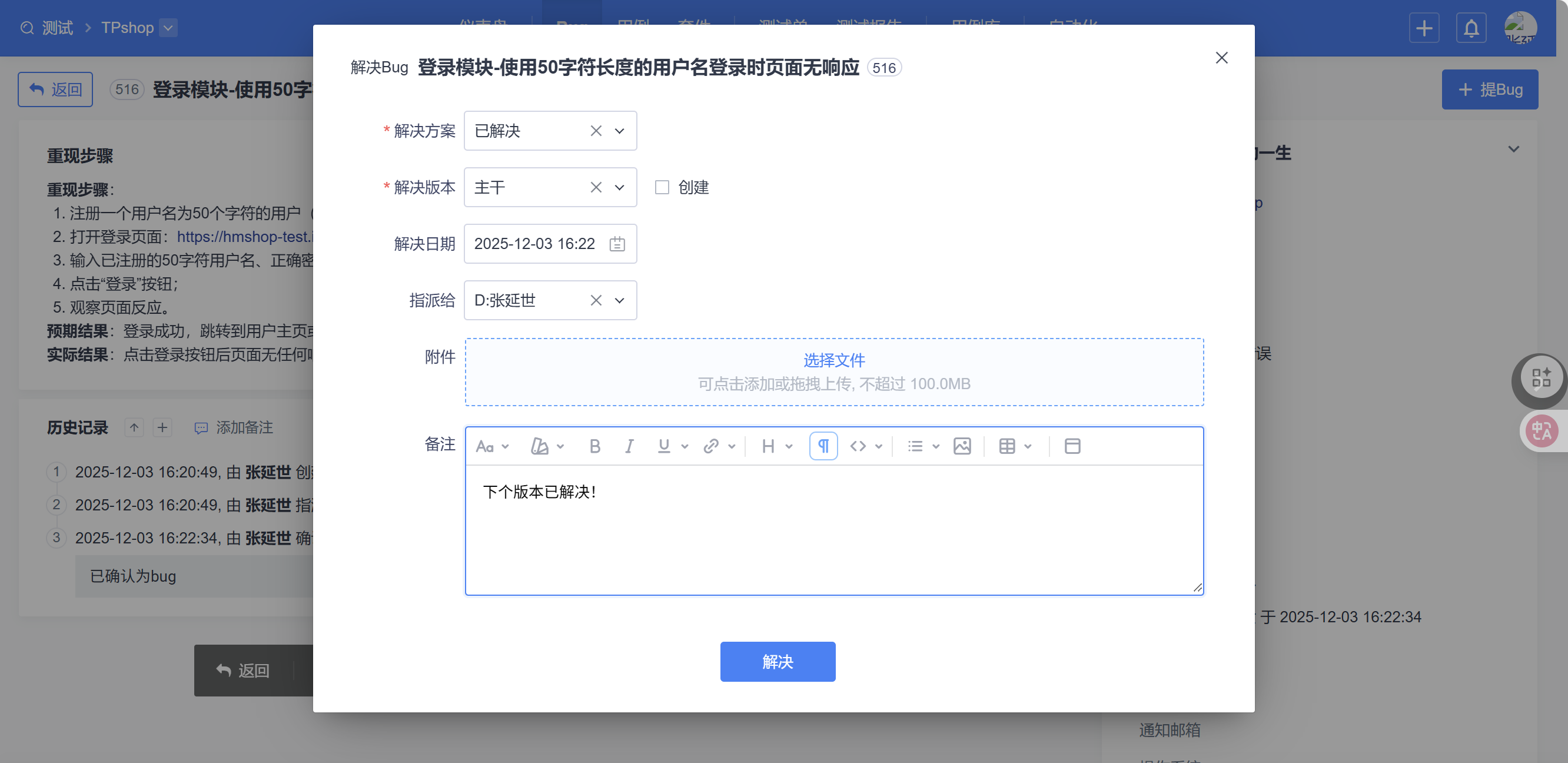Open the 解决版本 dropdown
1568x763 pixels.
(619, 188)
